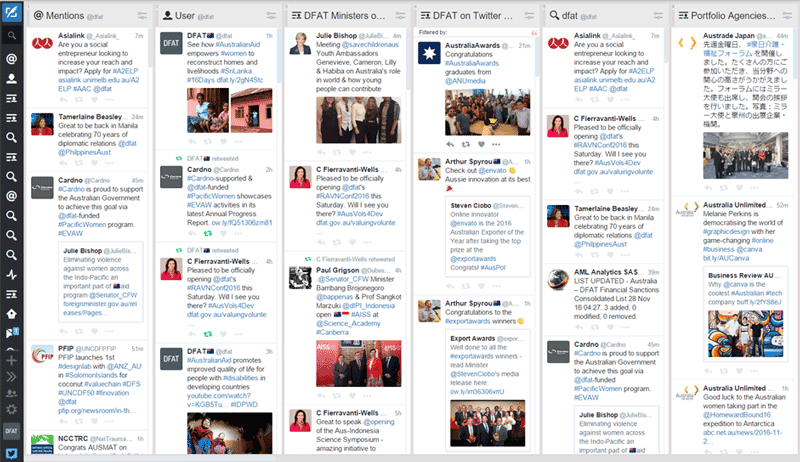Reply to Asialink tweet in Mentions column
800x462 pixels.
pos(63,99)
